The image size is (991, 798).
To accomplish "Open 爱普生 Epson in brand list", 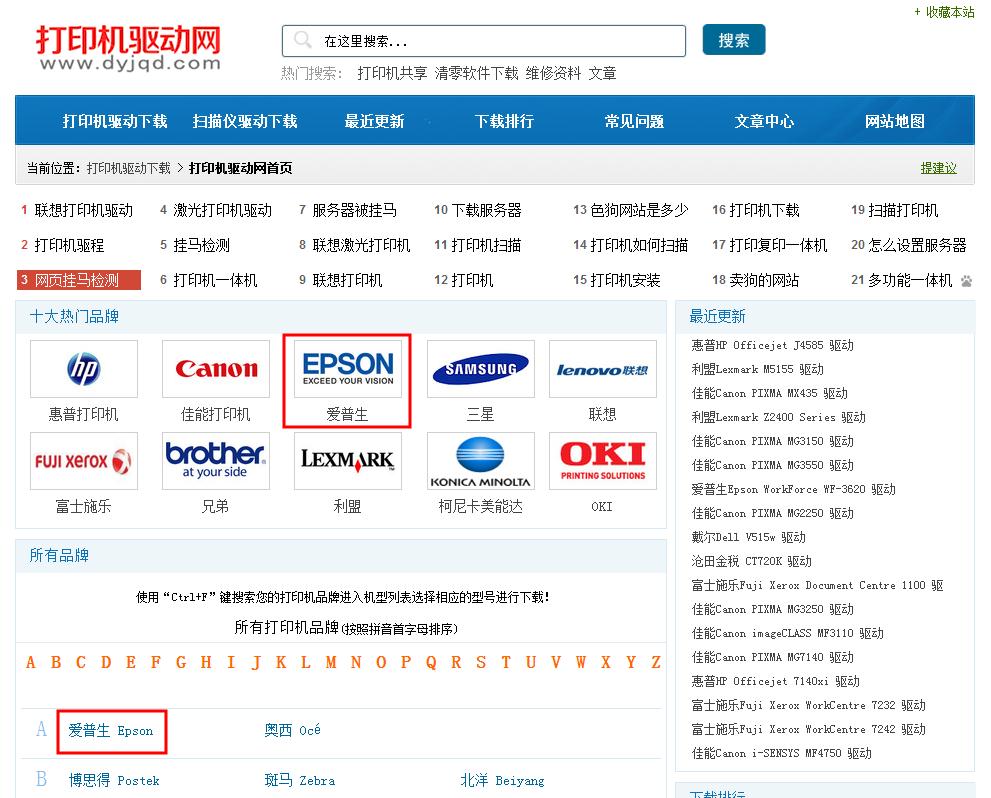I will click(111, 731).
